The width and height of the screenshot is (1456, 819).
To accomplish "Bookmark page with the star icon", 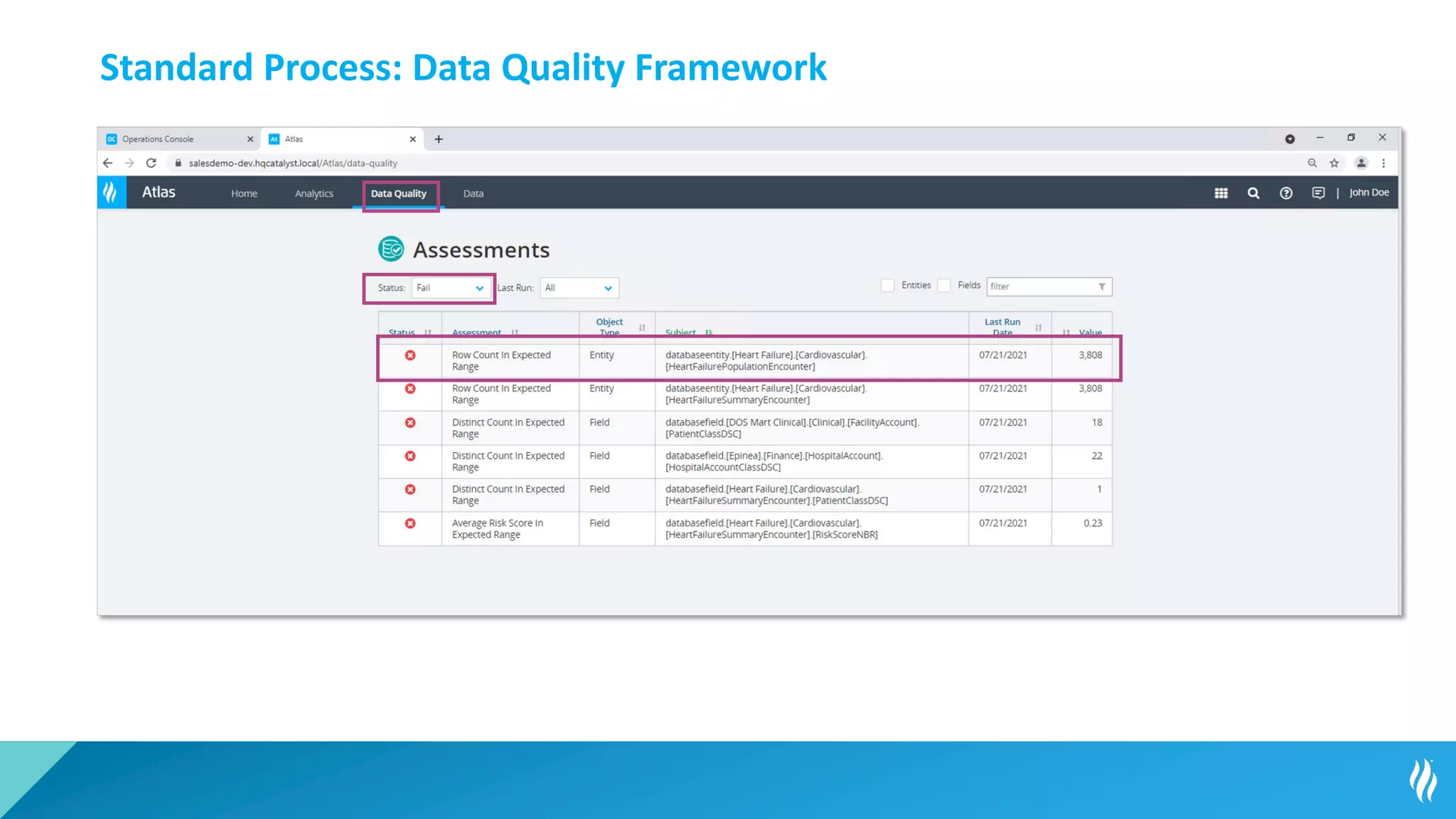I will (1334, 163).
